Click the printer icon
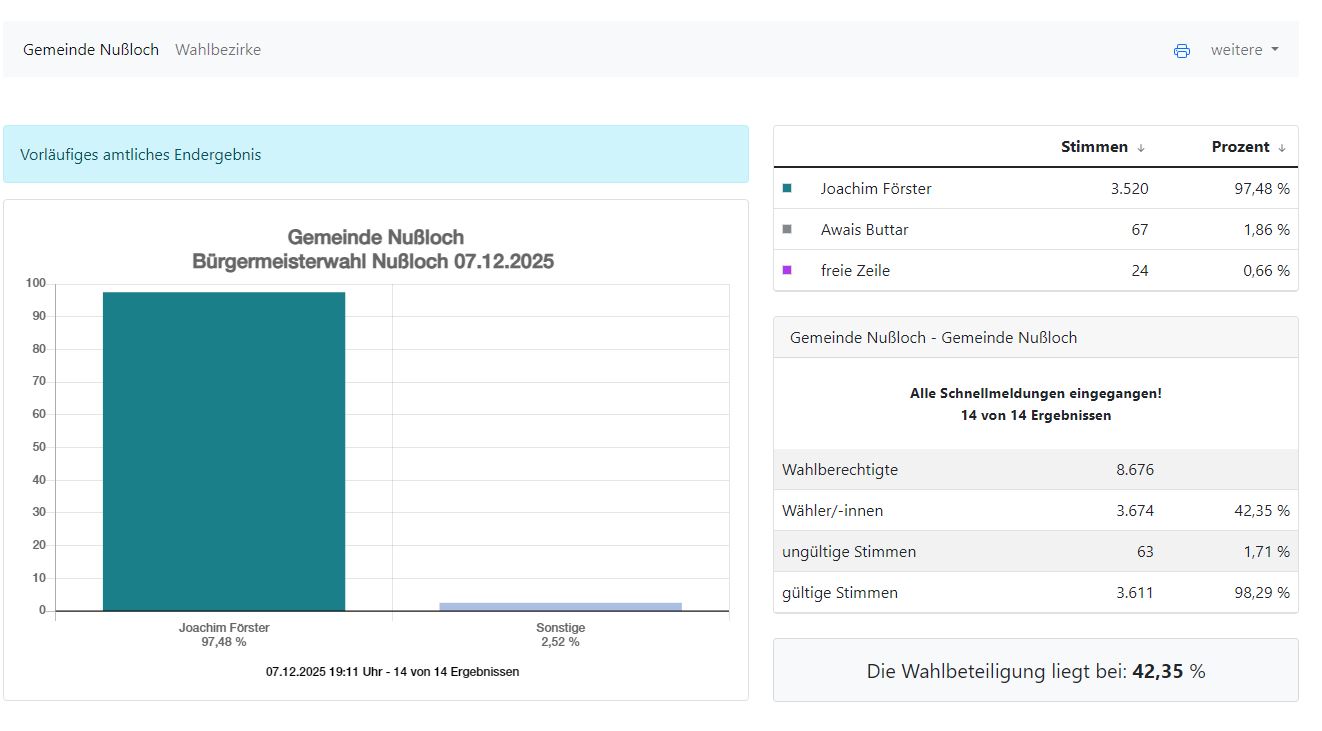Image resolution: width=1322 pixels, height=731 pixels. tap(1181, 50)
